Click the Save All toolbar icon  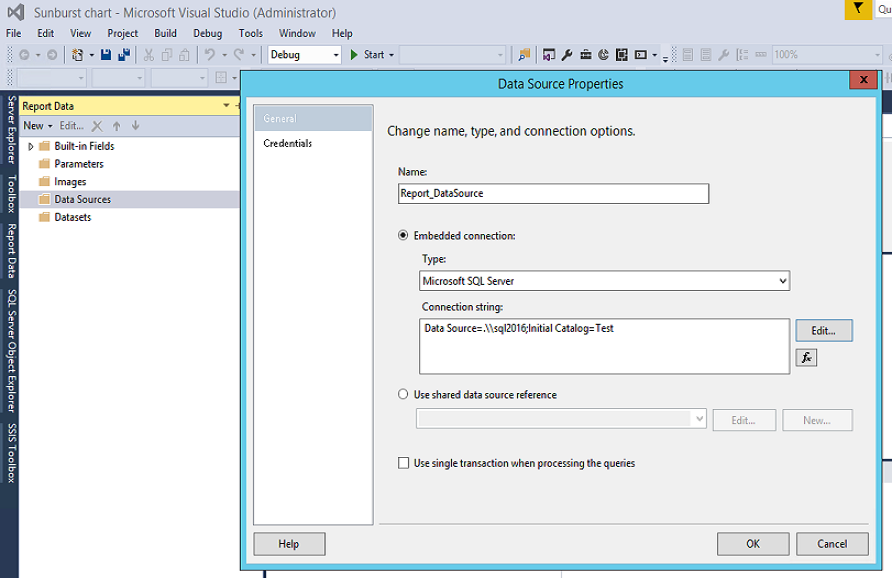(x=123, y=55)
